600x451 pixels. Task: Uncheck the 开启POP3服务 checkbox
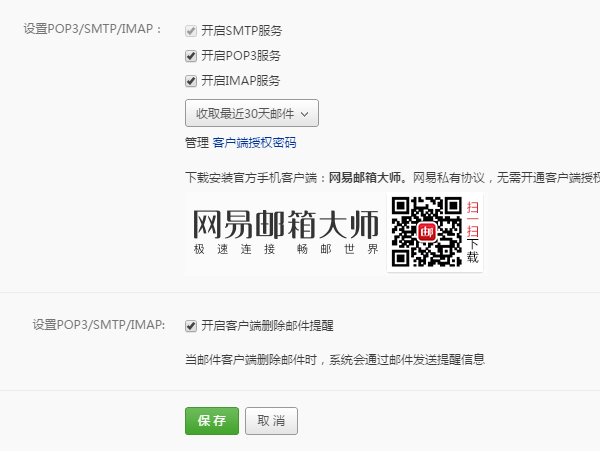coord(191,56)
